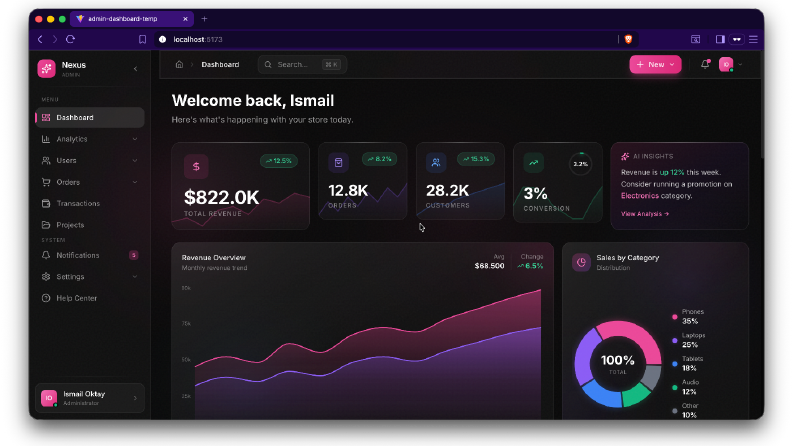The width and height of the screenshot is (793, 446).
Task: Expand the Analytics submenu chevron
Action: (135, 139)
